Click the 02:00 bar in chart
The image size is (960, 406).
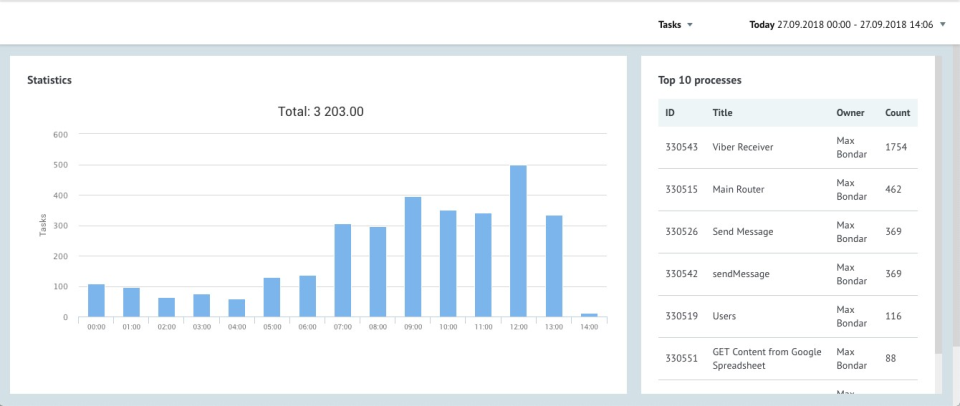(x=167, y=307)
